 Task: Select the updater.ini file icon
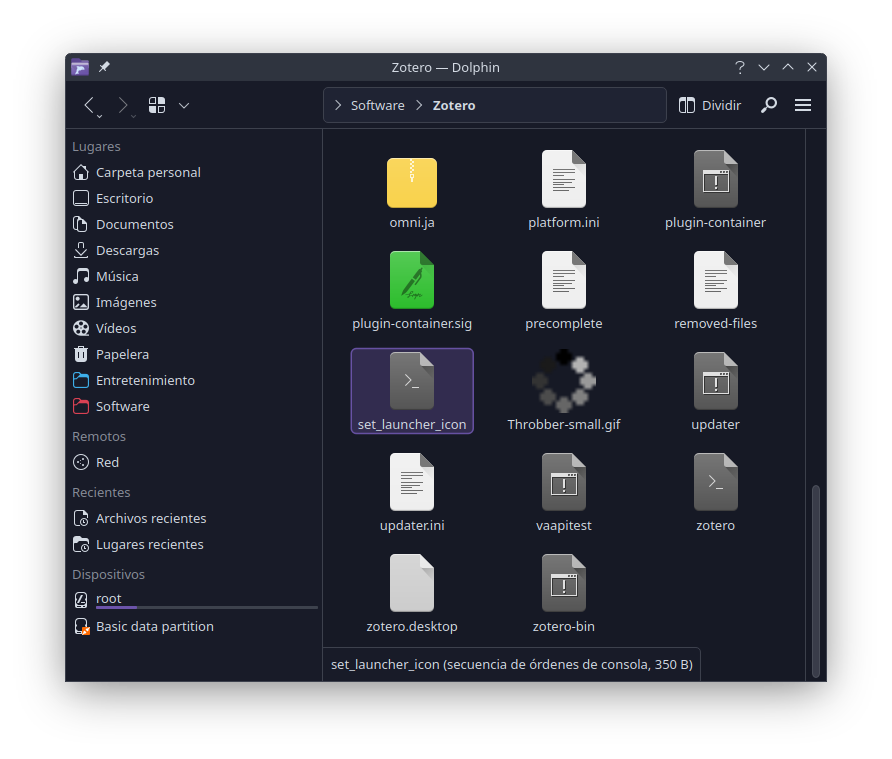[412, 482]
